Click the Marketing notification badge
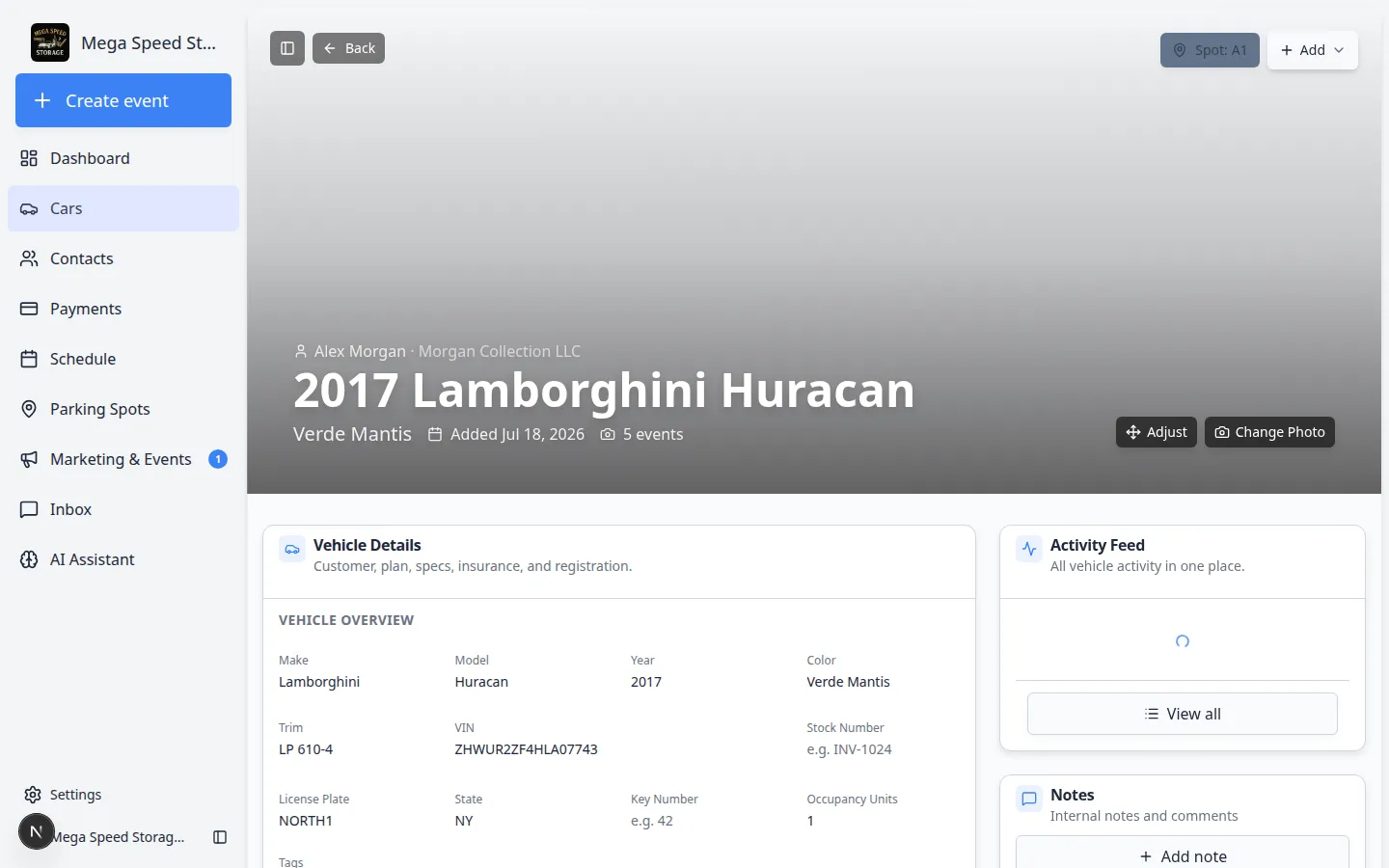The height and width of the screenshot is (868, 1389). pyautogui.click(x=218, y=459)
